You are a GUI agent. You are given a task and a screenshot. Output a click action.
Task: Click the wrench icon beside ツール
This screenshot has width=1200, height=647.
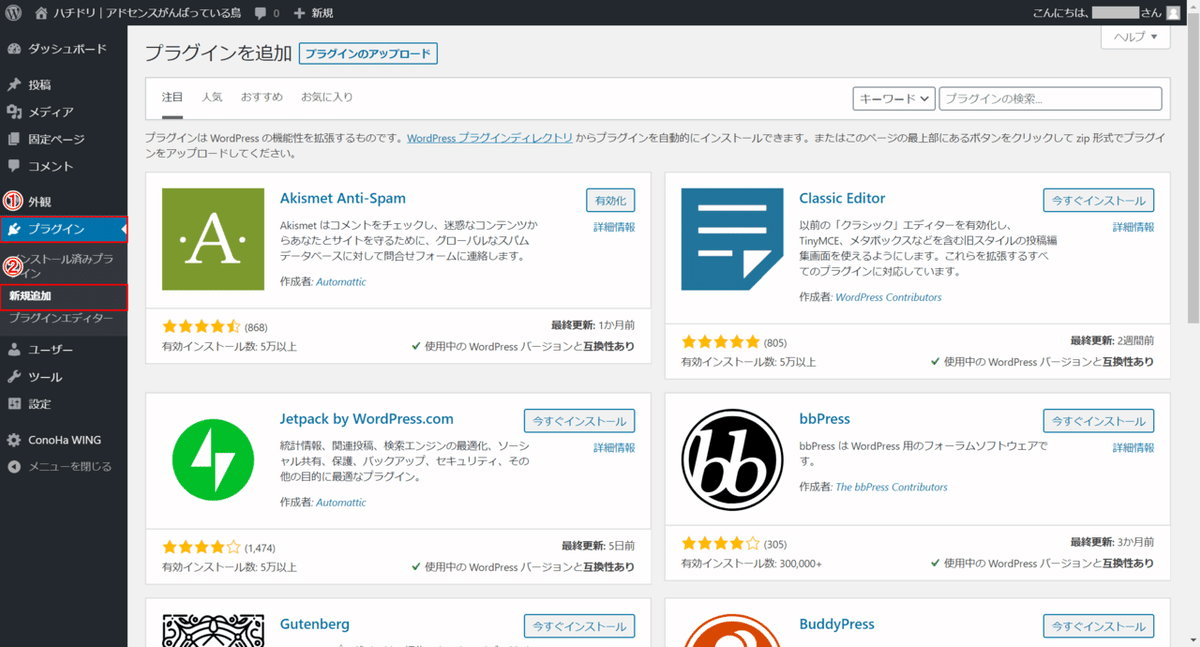(14, 377)
